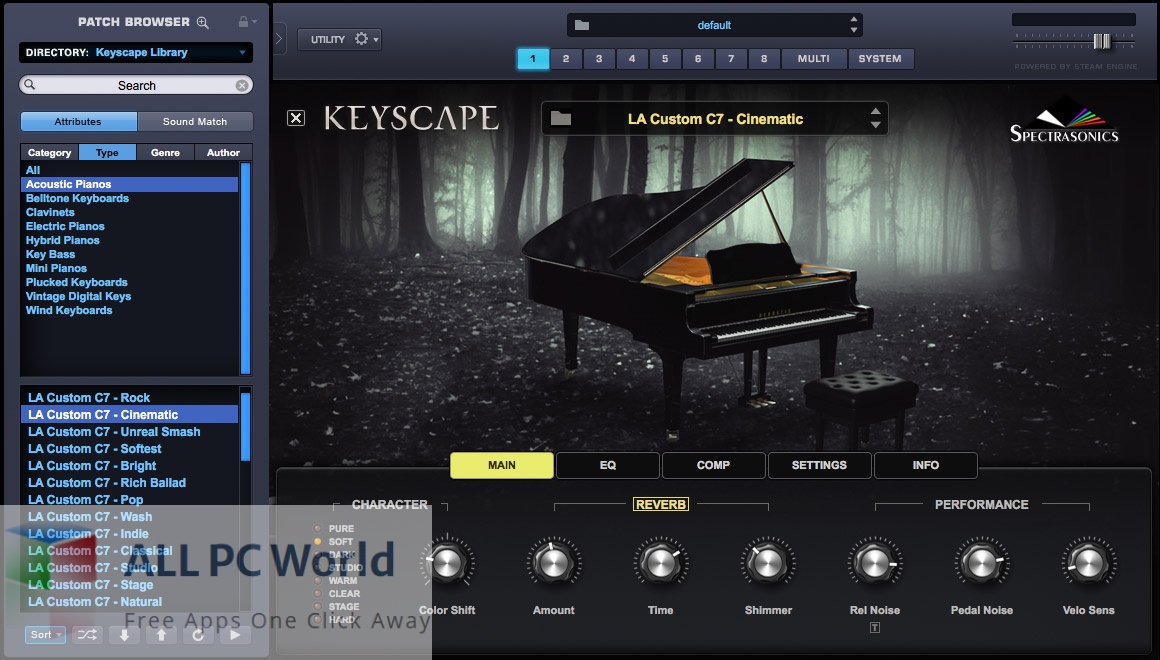Switch to the COMP tab
This screenshot has height=660, width=1160.
(713, 465)
